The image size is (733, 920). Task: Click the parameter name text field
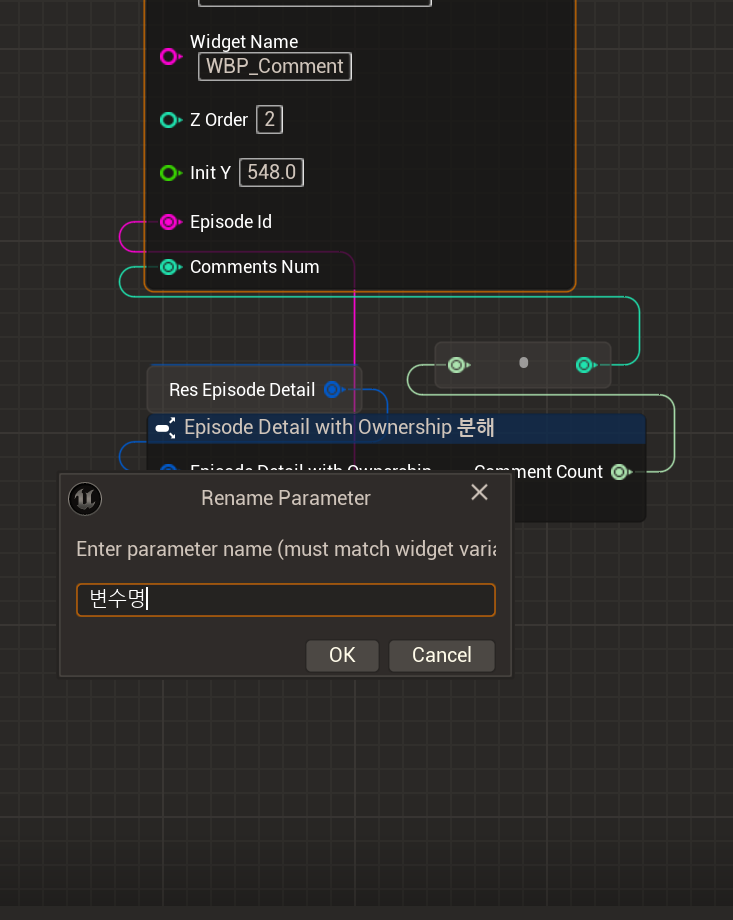coord(286,600)
